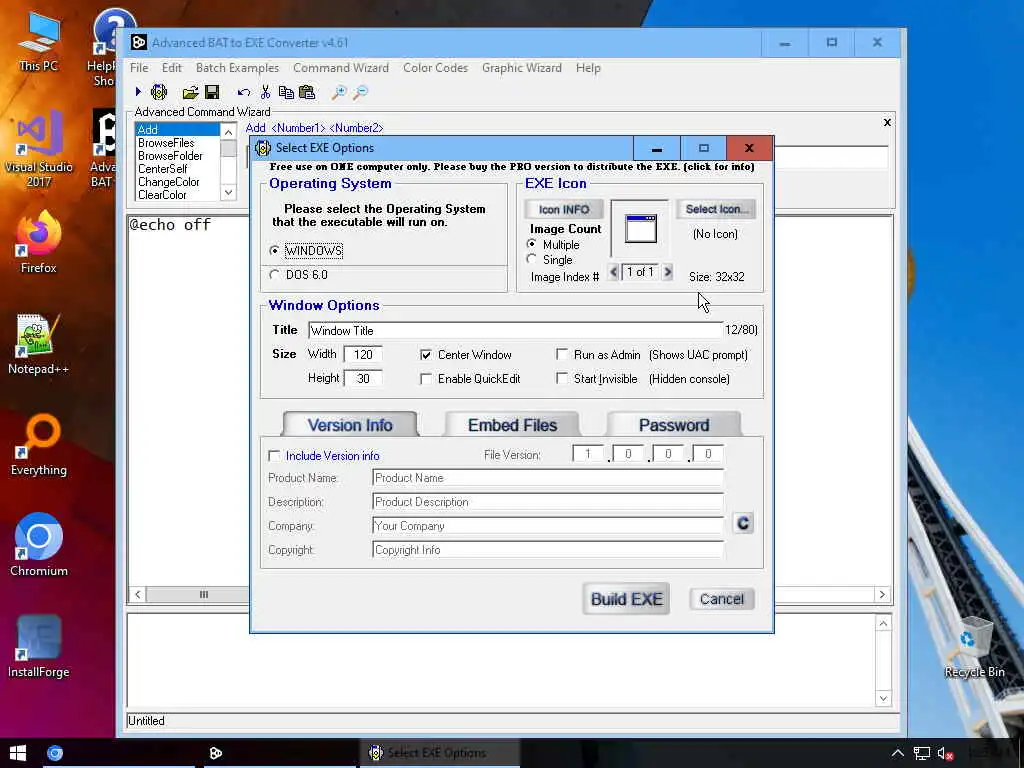This screenshot has width=1024, height=768.
Task: Open the Color Codes menu
Action: pyautogui.click(x=435, y=68)
